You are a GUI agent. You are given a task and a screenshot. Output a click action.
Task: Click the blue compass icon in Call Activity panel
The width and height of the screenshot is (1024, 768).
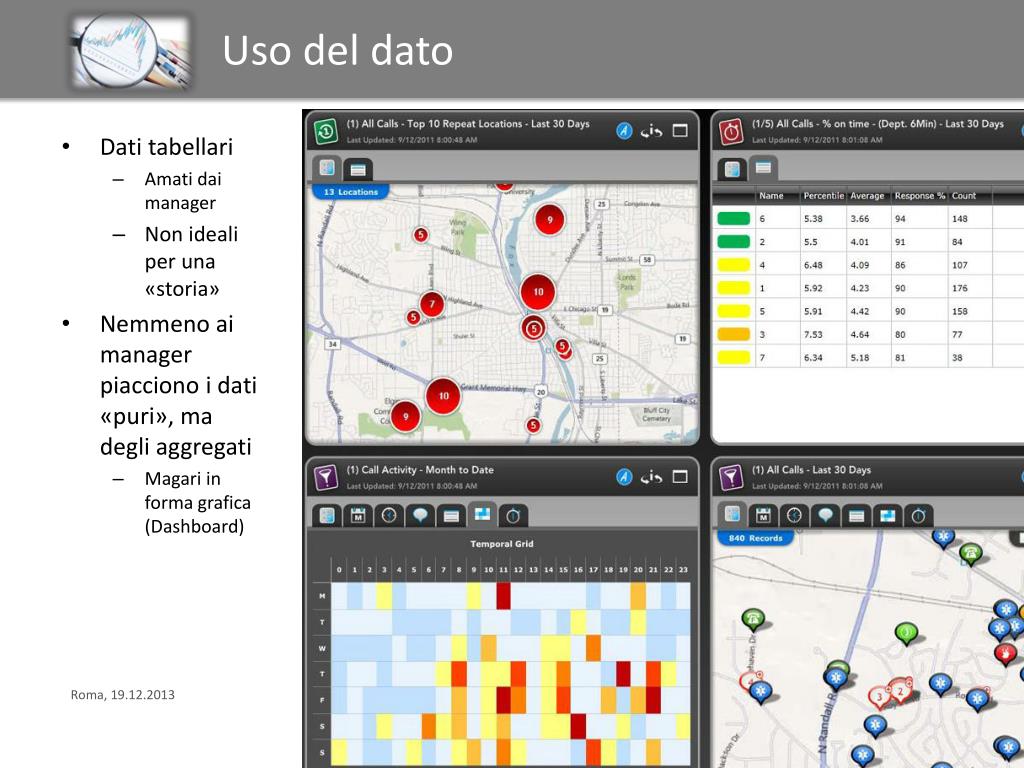624,477
